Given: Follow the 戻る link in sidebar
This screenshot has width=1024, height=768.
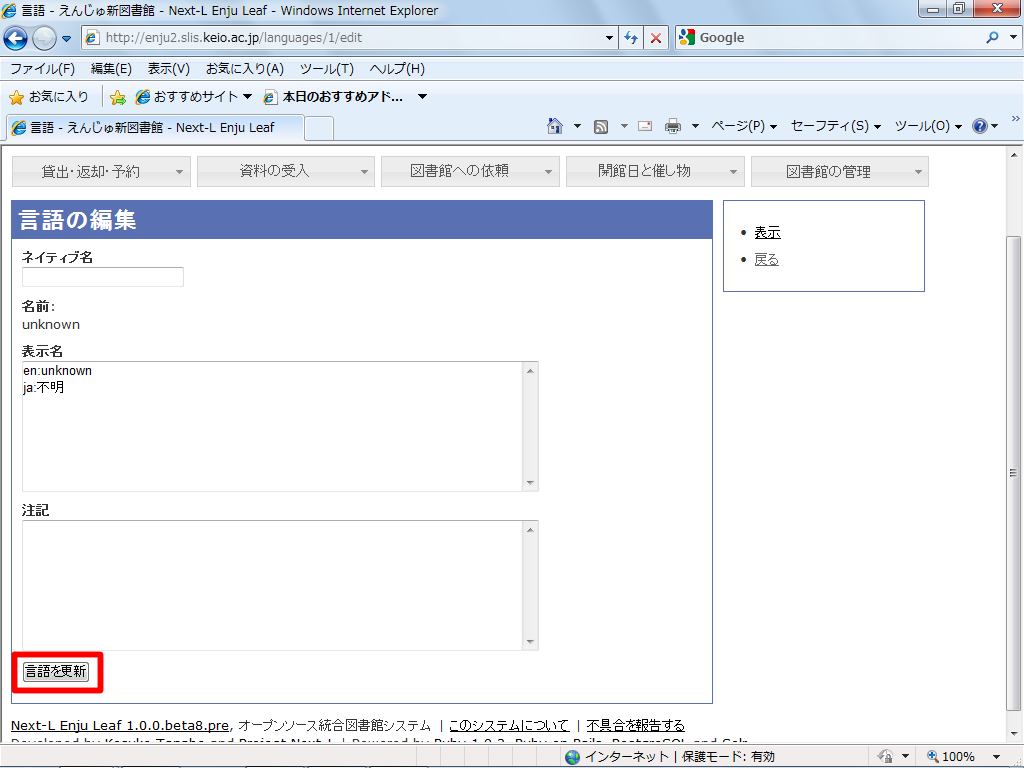Looking at the screenshot, I should (767, 260).
